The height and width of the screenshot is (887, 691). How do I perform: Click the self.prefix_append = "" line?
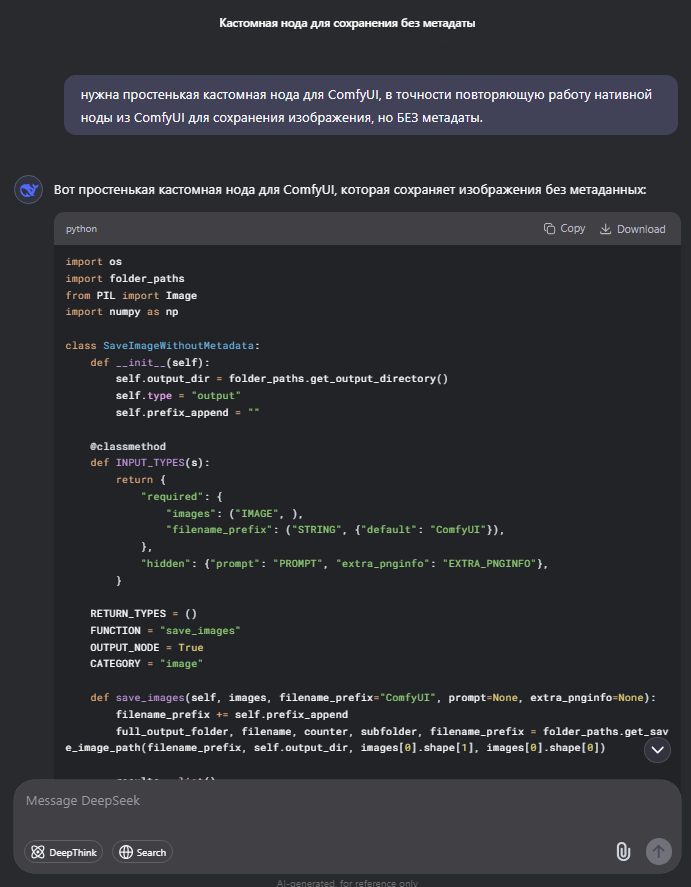point(188,412)
